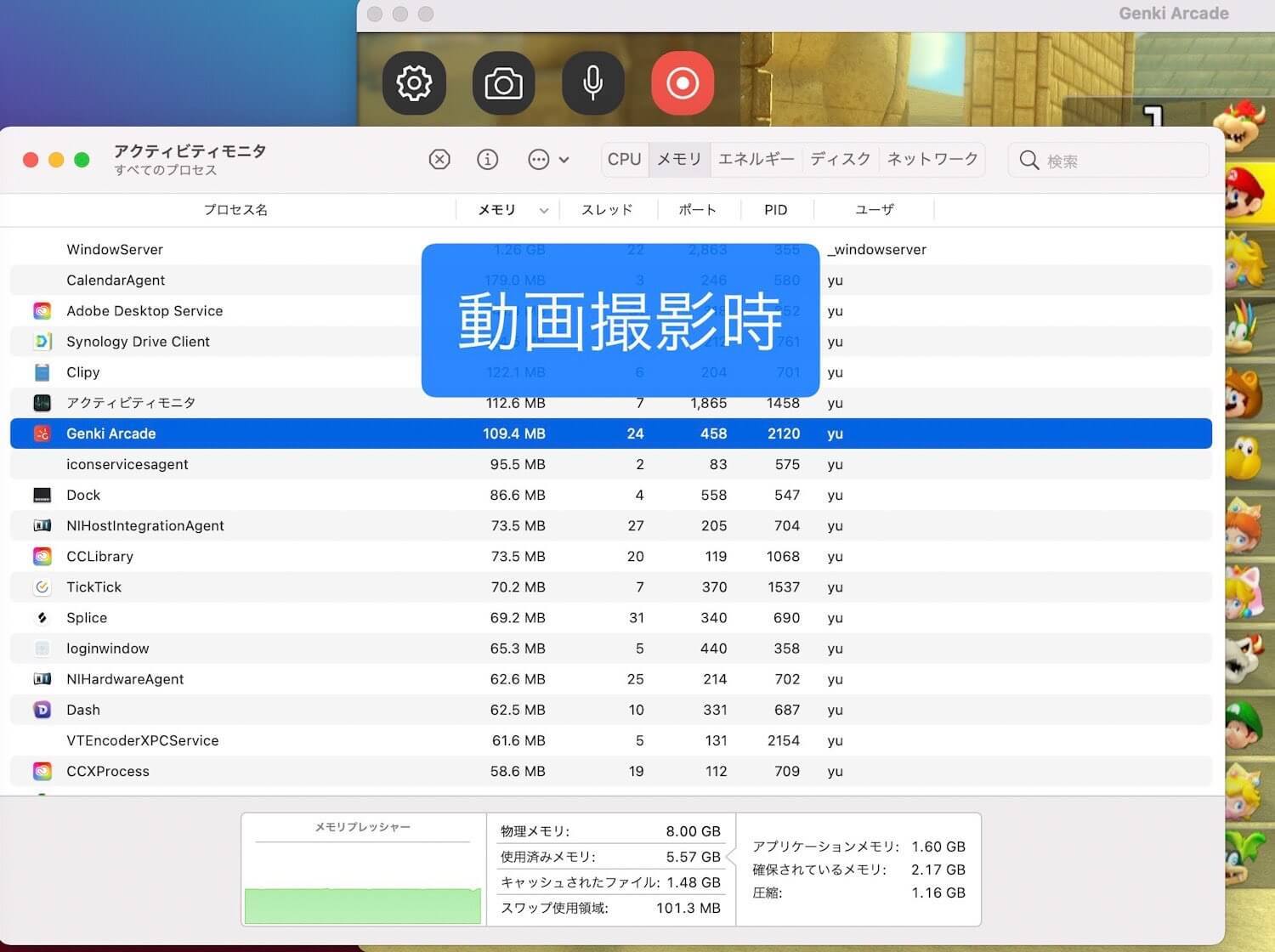The height and width of the screenshot is (952, 1275).
Task: Select the VTEncoderXPCService process name
Action: click(143, 740)
